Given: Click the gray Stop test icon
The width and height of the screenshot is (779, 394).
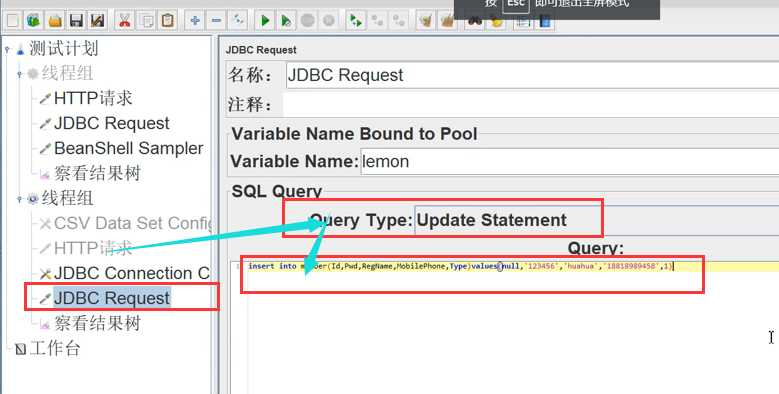Looking at the screenshot, I should click(x=308, y=20).
